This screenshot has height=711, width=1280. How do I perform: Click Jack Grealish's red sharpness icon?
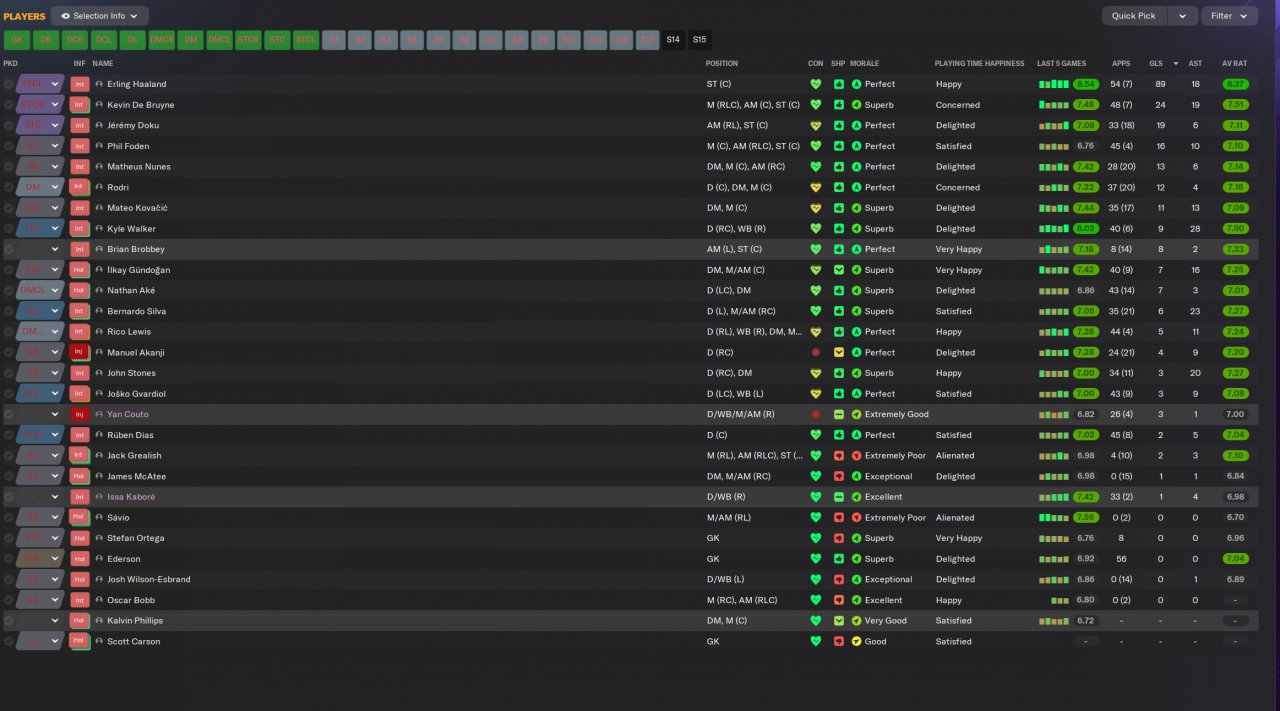[x=838, y=455]
